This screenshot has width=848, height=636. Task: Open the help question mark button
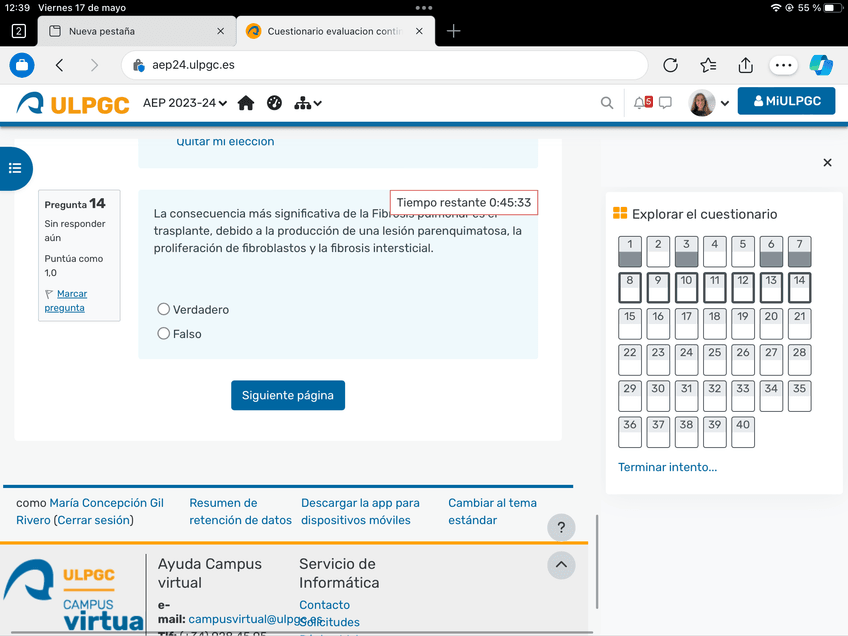[561, 527]
